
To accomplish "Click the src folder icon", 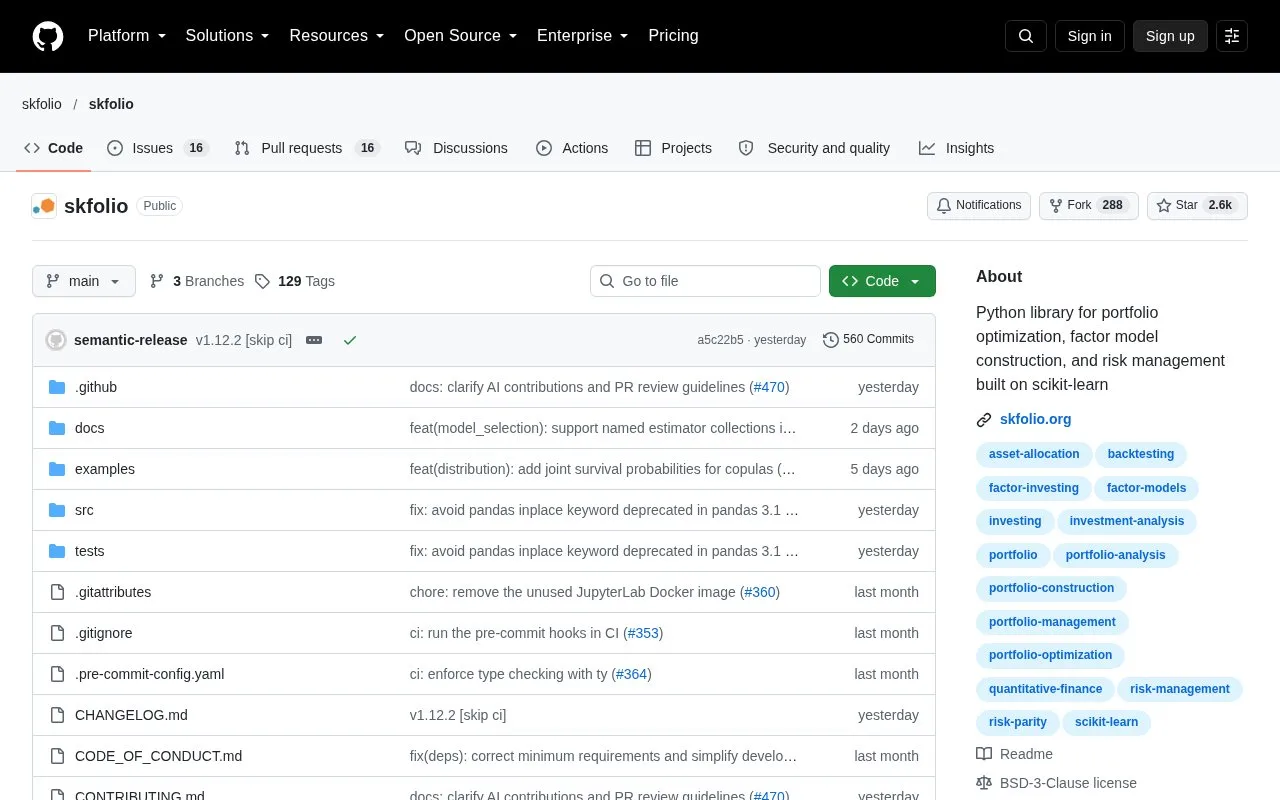I will pyautogui.click(x=57, y=510).
